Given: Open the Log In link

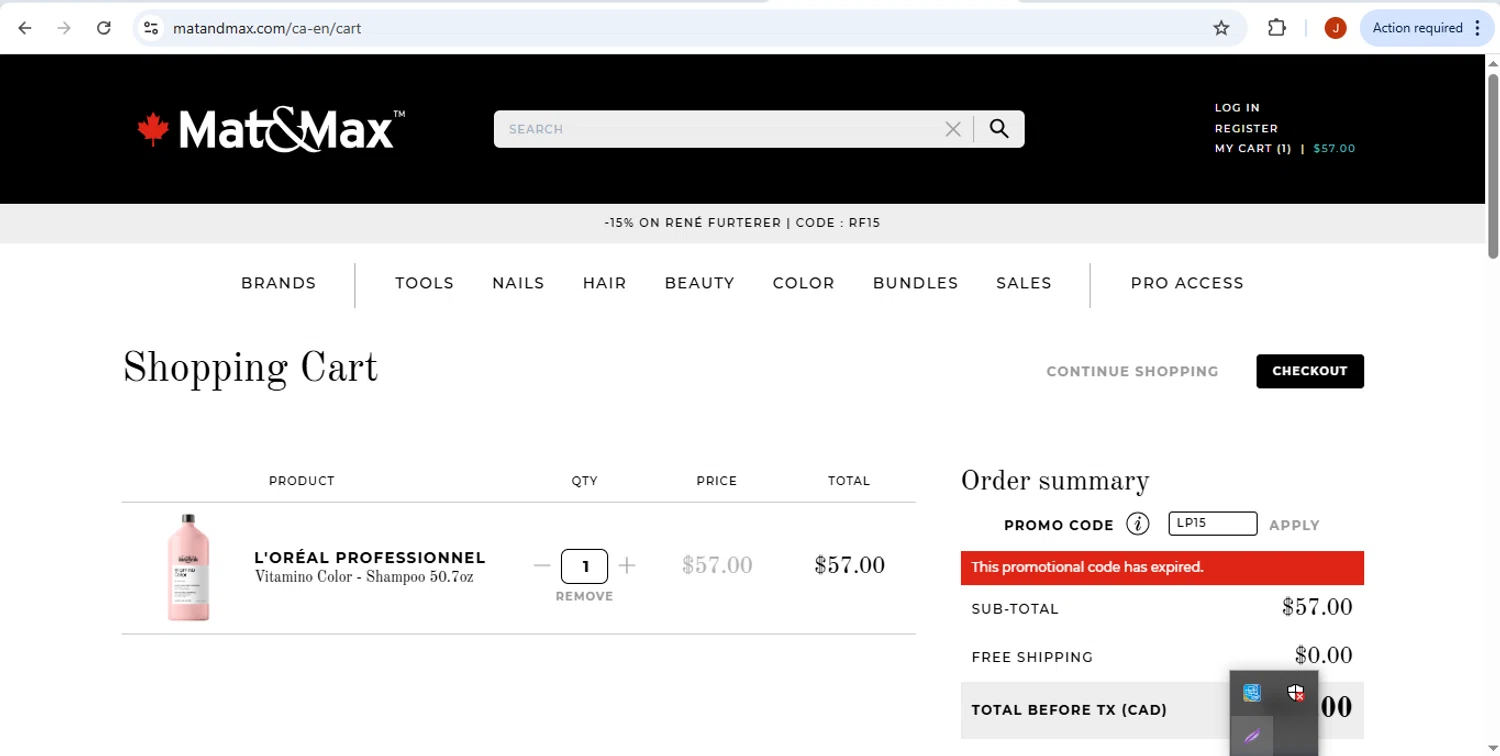Looking at the screenshot, I should coord(1237,108).
